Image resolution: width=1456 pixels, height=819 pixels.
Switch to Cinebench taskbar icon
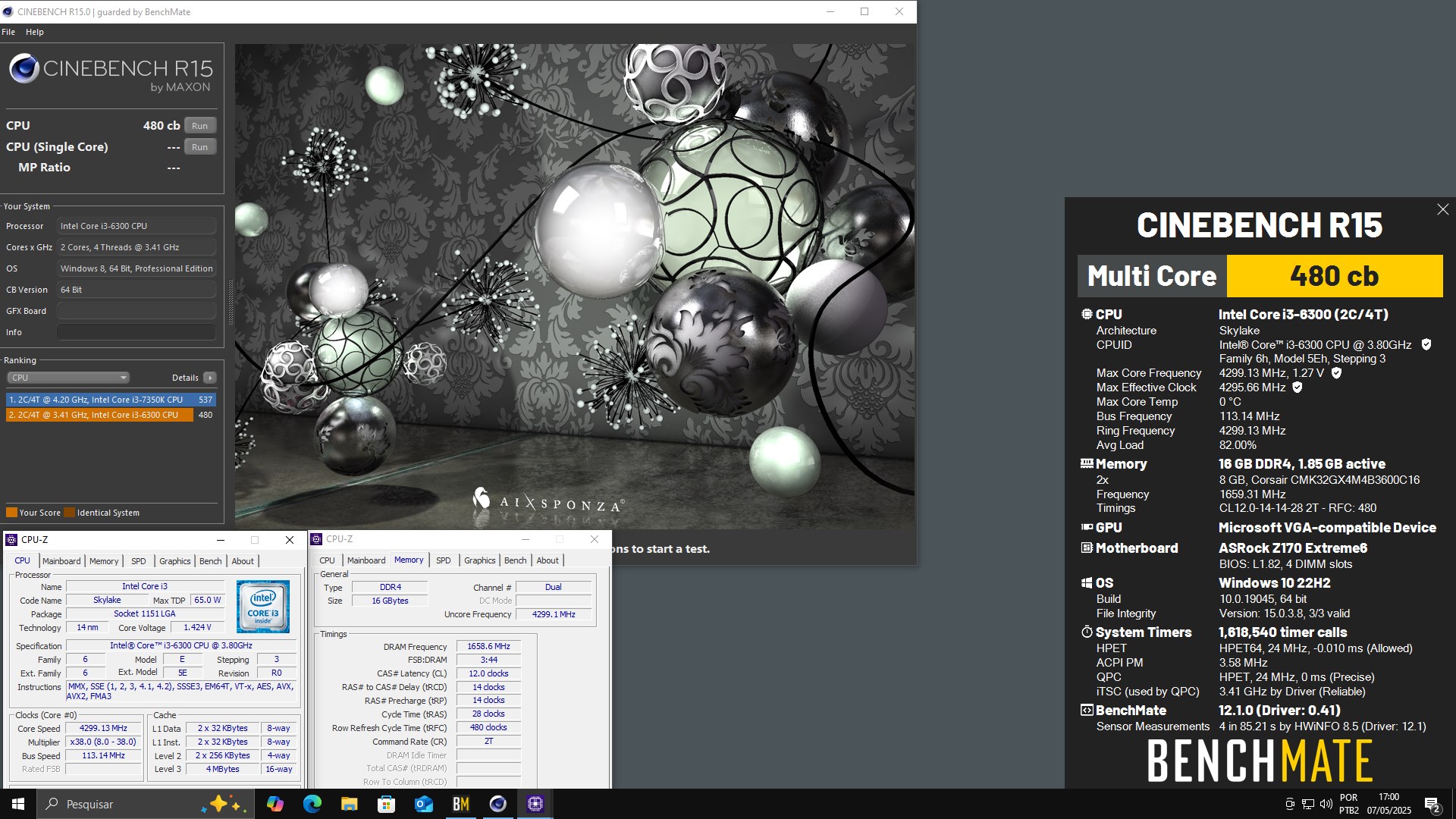497,804
